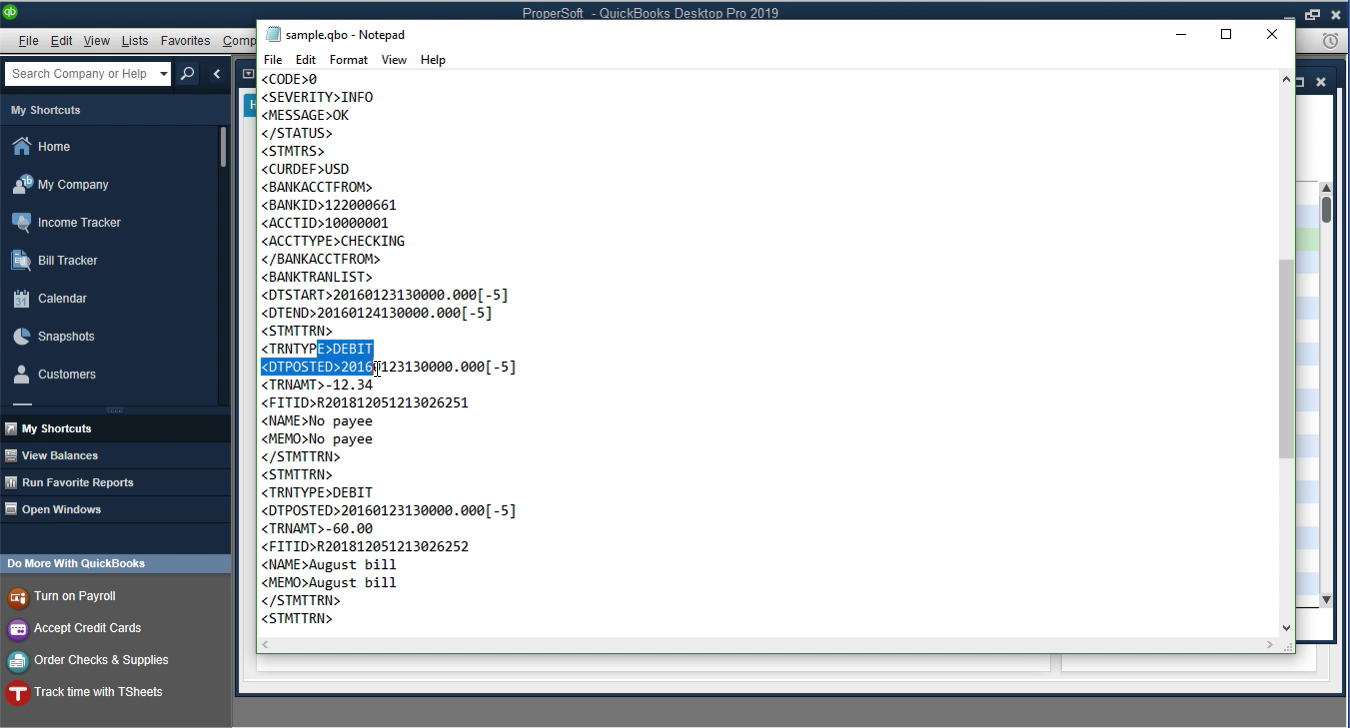The image size is (1350, 728).
Task: Click the line <ACCTID>10000001
Action: coord(325,223)
